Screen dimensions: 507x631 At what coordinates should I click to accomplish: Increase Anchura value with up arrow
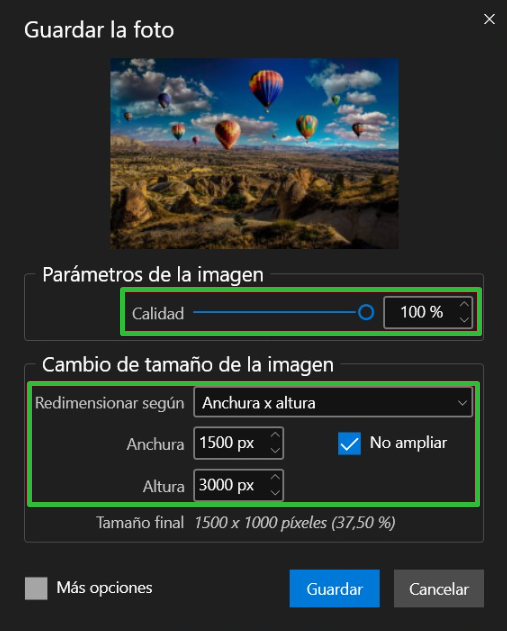pyautogui.click(x=275, y=435)
